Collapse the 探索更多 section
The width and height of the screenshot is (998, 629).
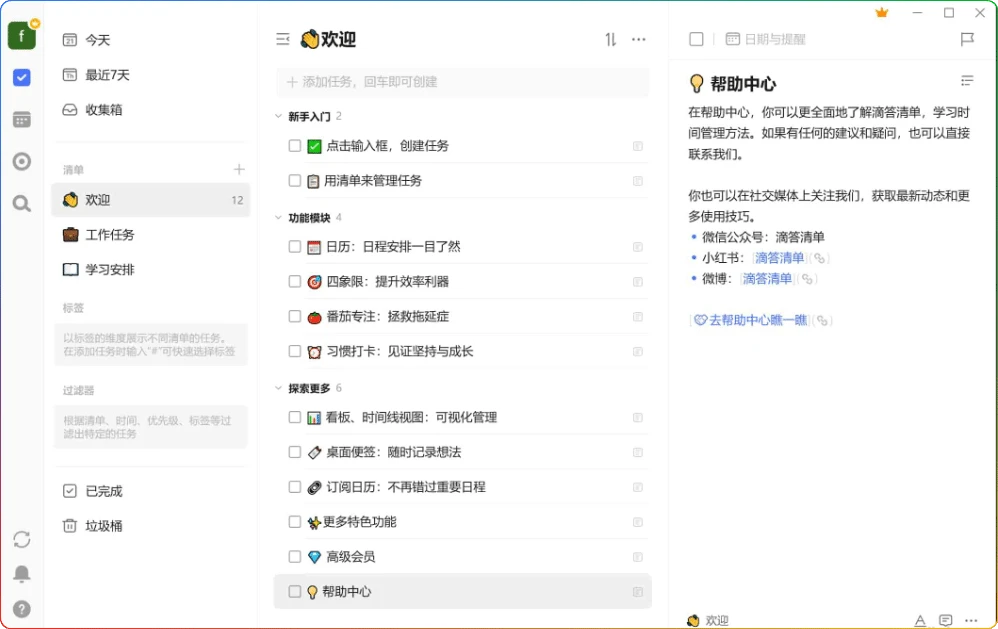(x=279, y=388)
